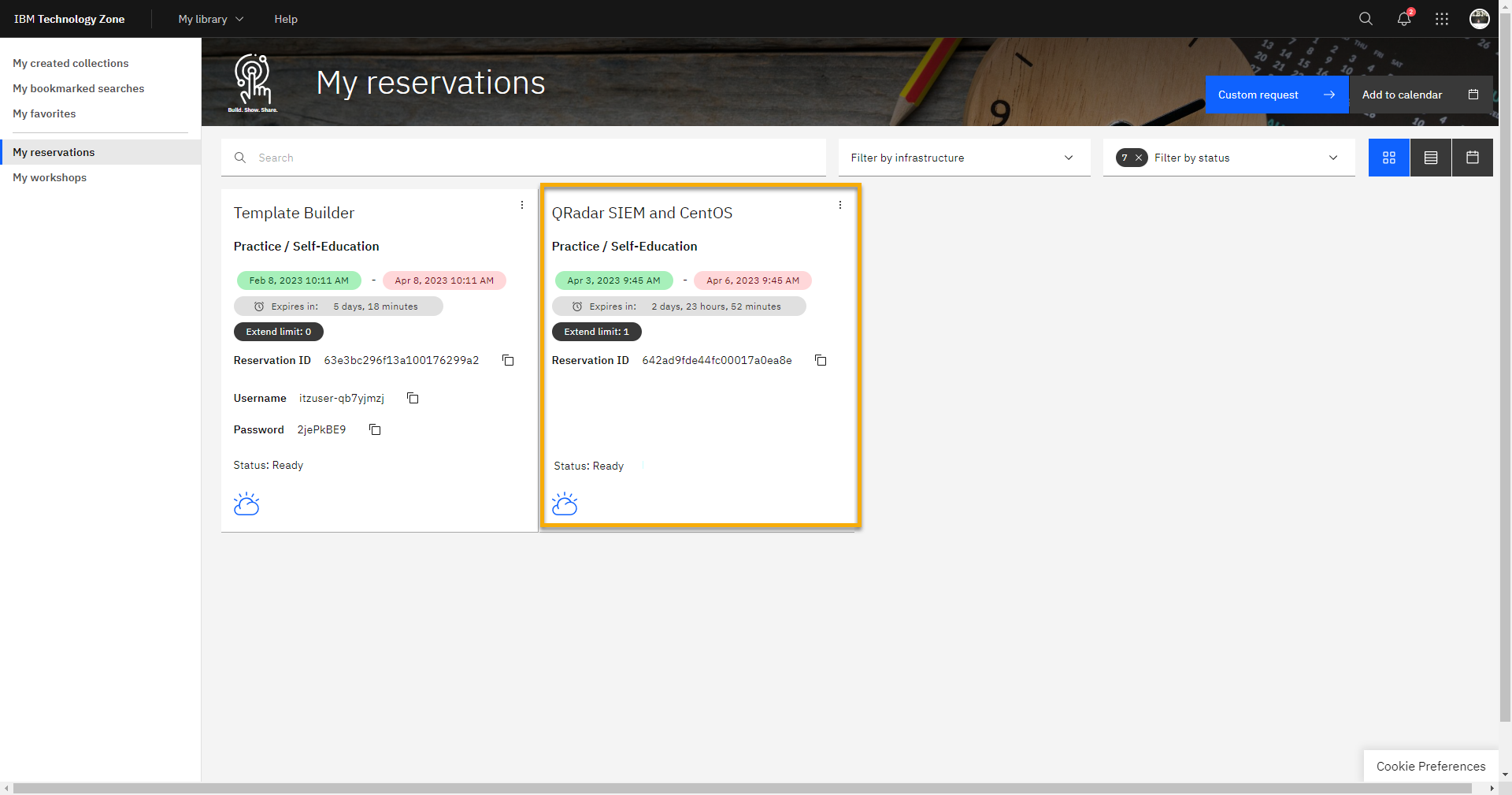The image size is (1512, 795).
Task: Expand Filter by infrastructure dropdown
Action: tap(965, 158)
